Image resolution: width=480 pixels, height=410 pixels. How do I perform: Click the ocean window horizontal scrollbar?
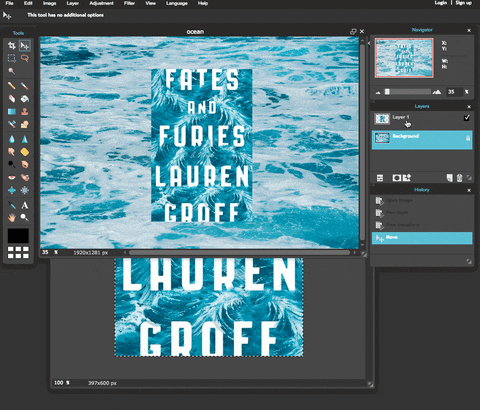(239, 253)
